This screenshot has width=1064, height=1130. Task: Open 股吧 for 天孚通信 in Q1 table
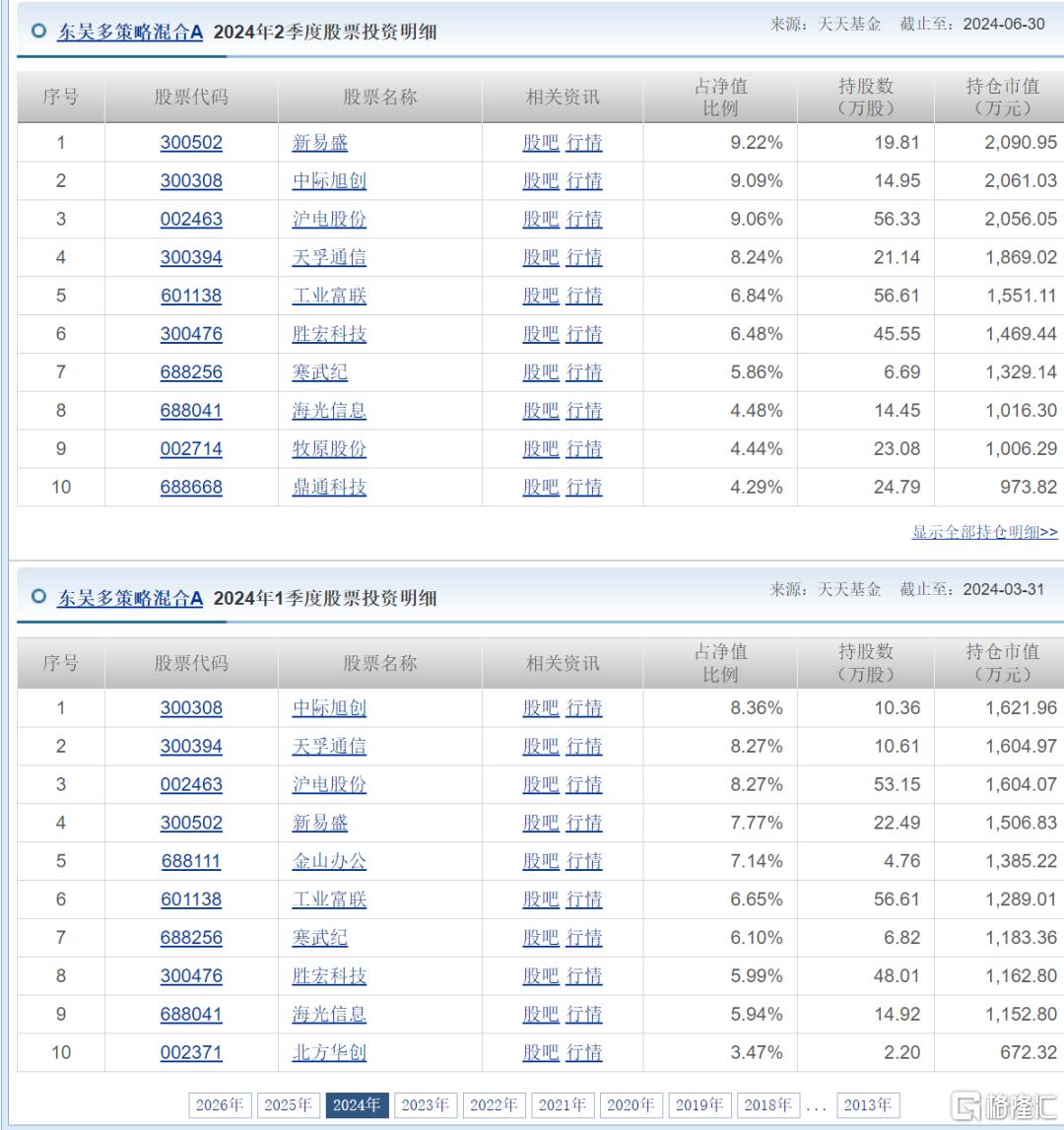(x=541, y=747)
